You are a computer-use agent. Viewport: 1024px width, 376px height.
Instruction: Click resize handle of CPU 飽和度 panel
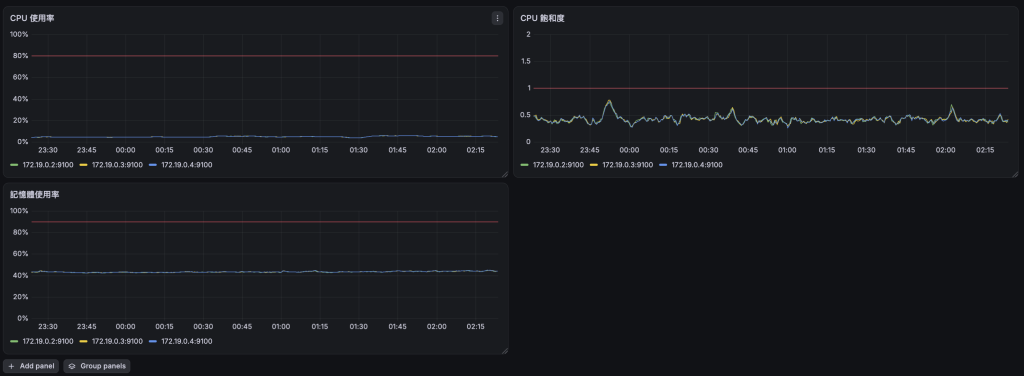(x=1015, y=174)
